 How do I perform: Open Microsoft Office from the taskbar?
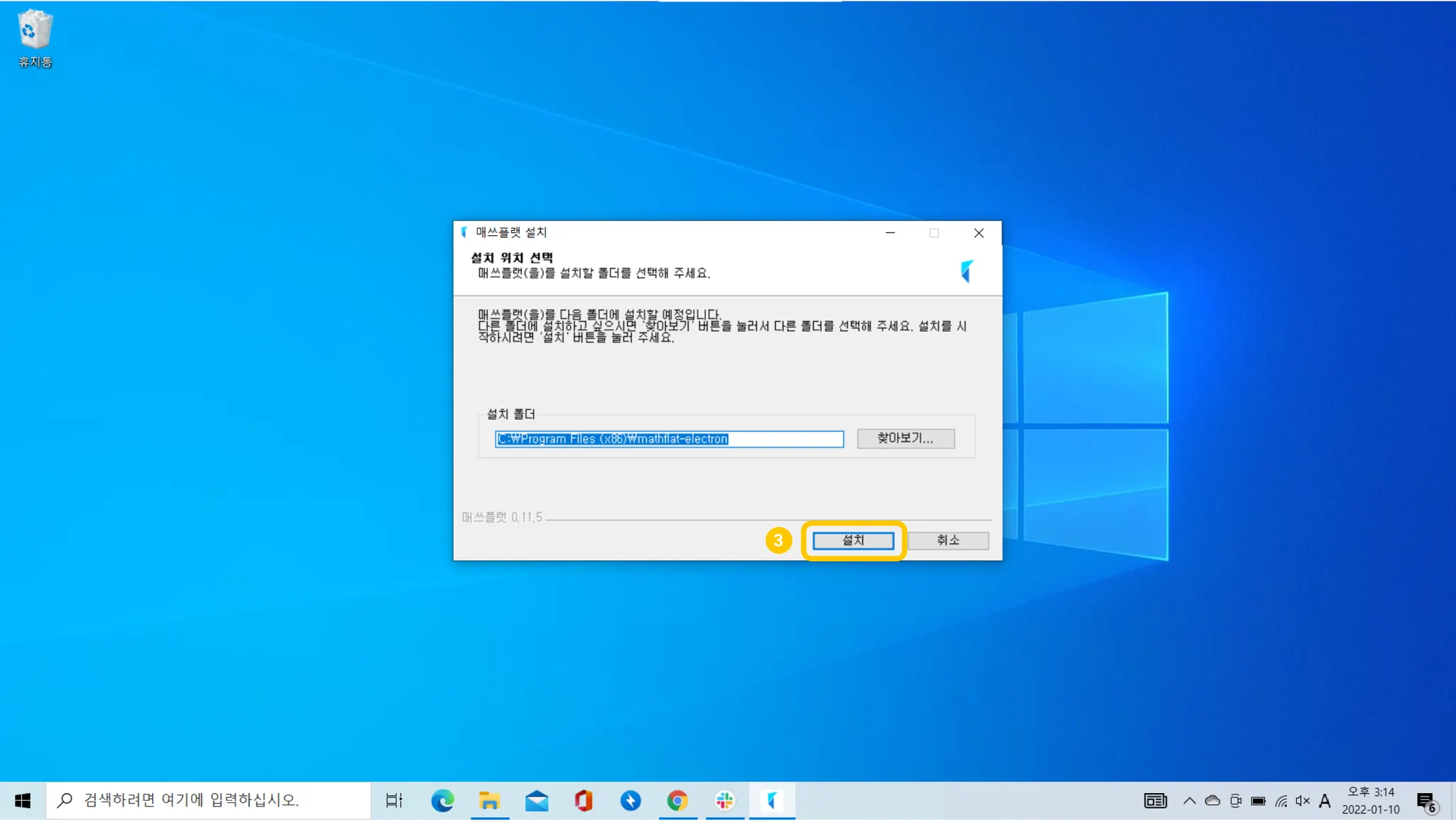[584, 801]
